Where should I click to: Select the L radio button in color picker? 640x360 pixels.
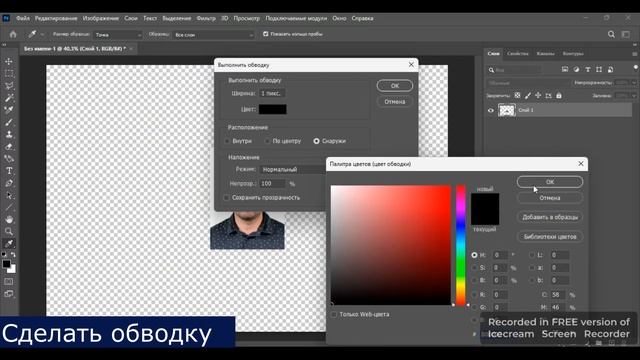point(532,255)
